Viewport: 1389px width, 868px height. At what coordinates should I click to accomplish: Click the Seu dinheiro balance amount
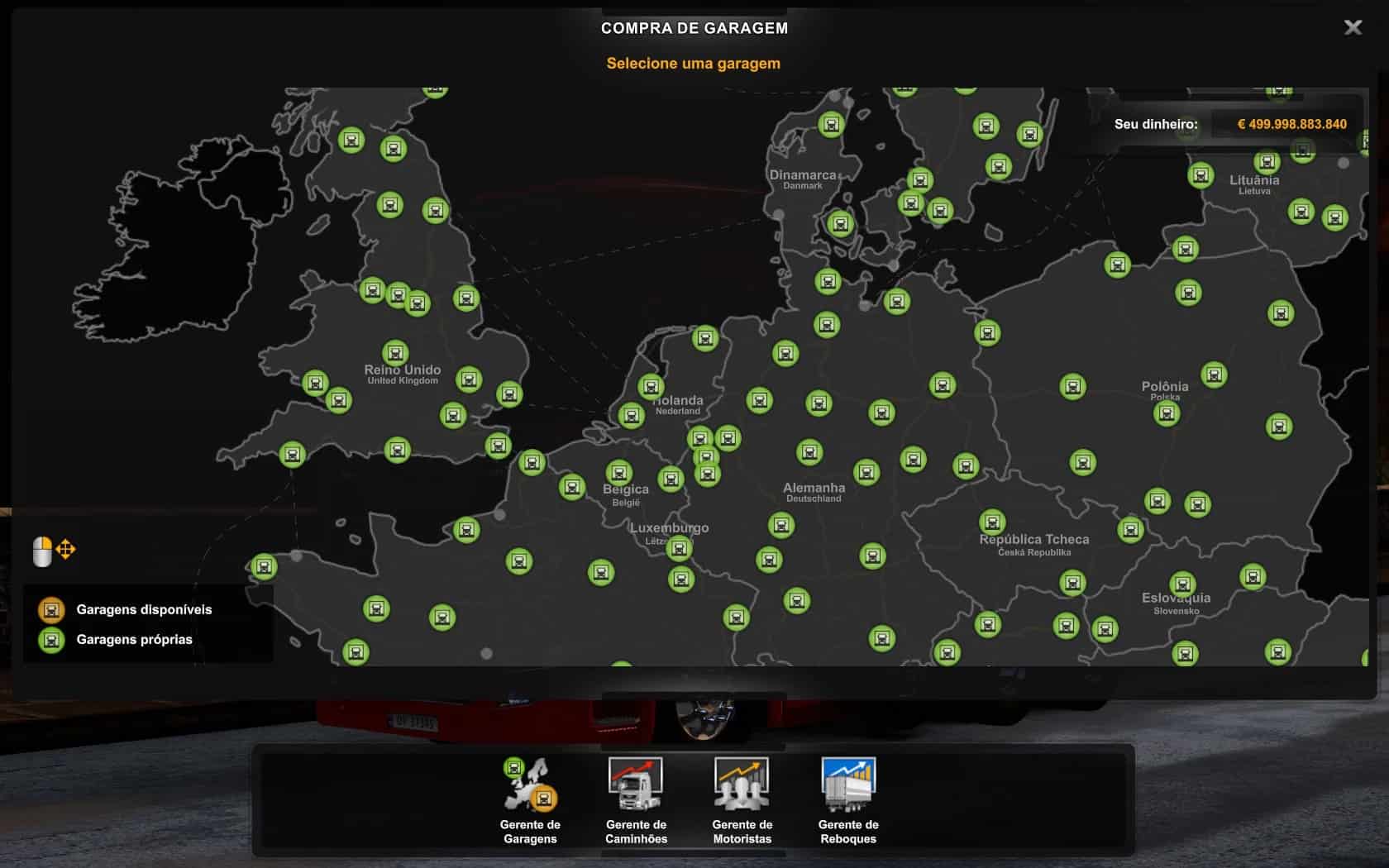1291,124
